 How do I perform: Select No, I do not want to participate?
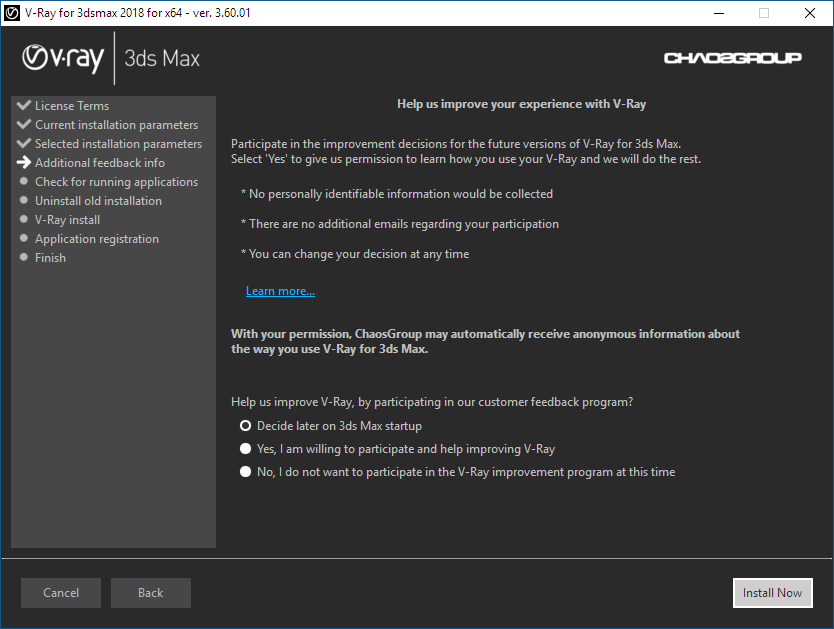click(x=246, y=472)
